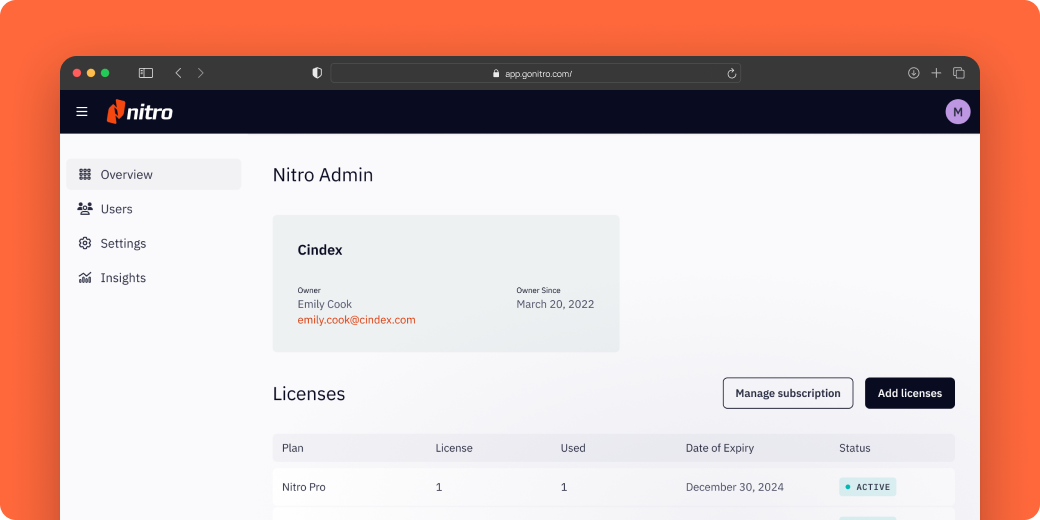This screenshot has height=520, width=1040.
Task: Select Users in the sidebar
Action: coord(116,209)
